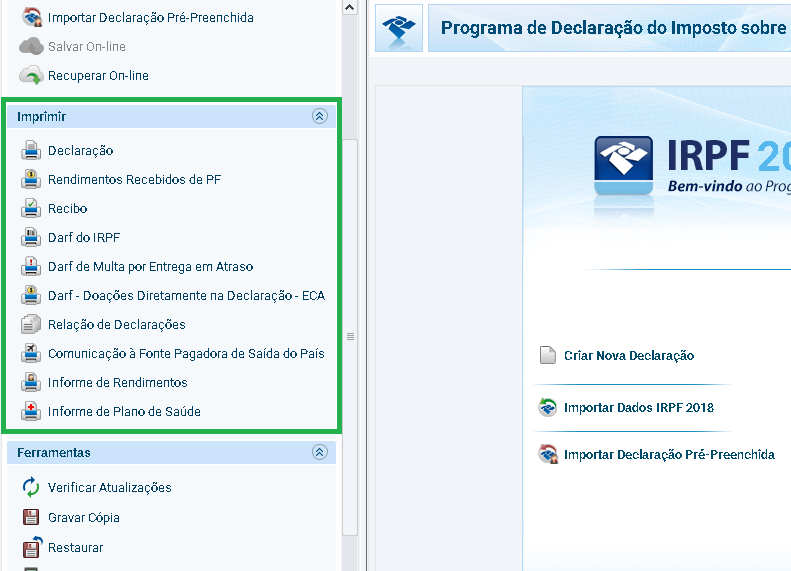Viewport: 791px width, 571px height.
Task: Open Comunicação à Fonte Pagadora de Saída do País
Action: 186,354
